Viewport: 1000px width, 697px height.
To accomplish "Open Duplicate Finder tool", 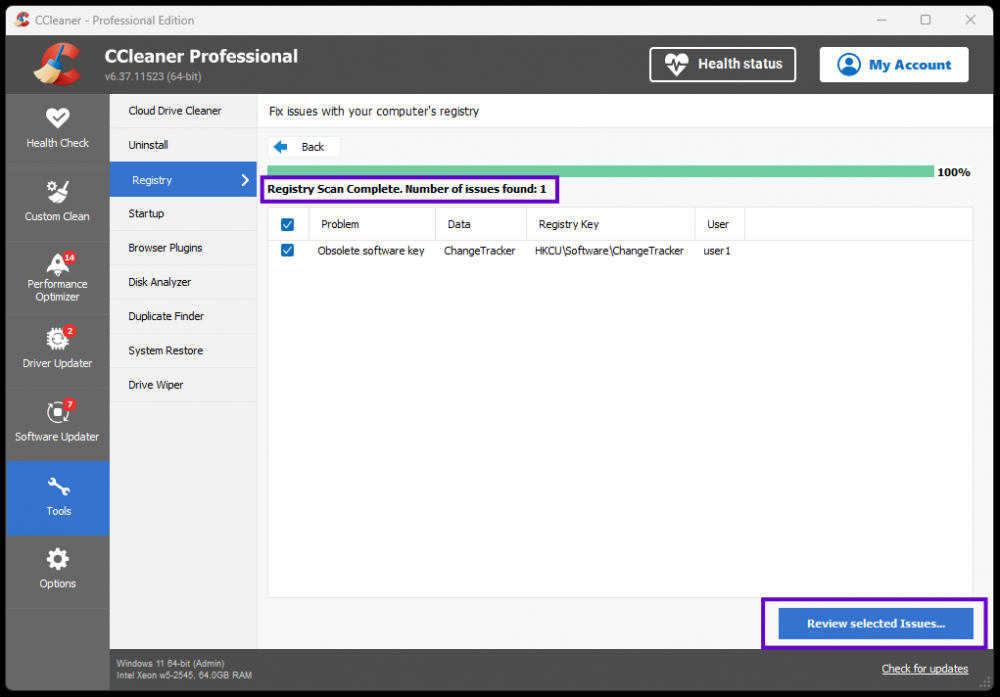I will pos(183,316).
